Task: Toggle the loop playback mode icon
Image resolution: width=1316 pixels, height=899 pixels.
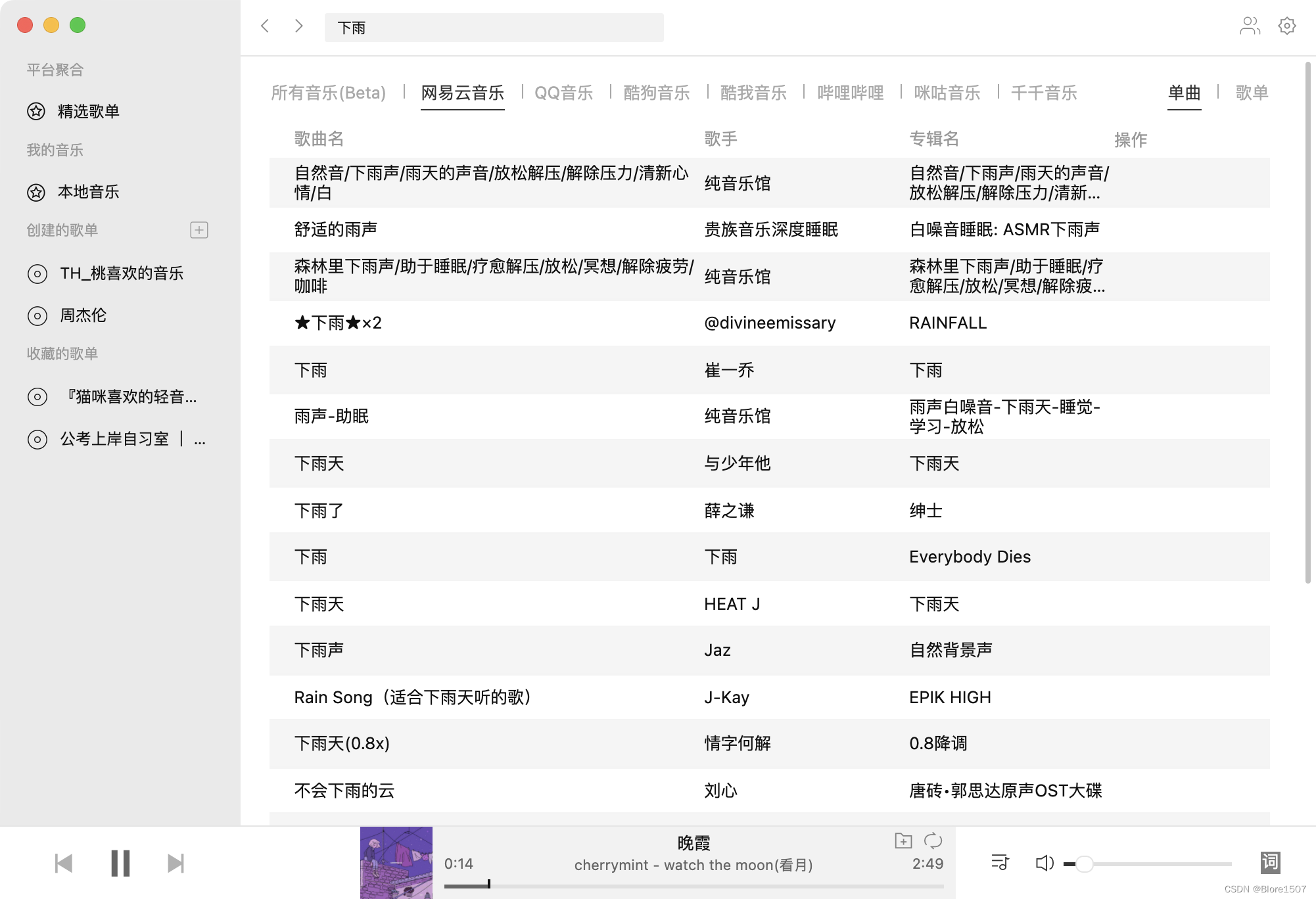Action: [933, 841]
